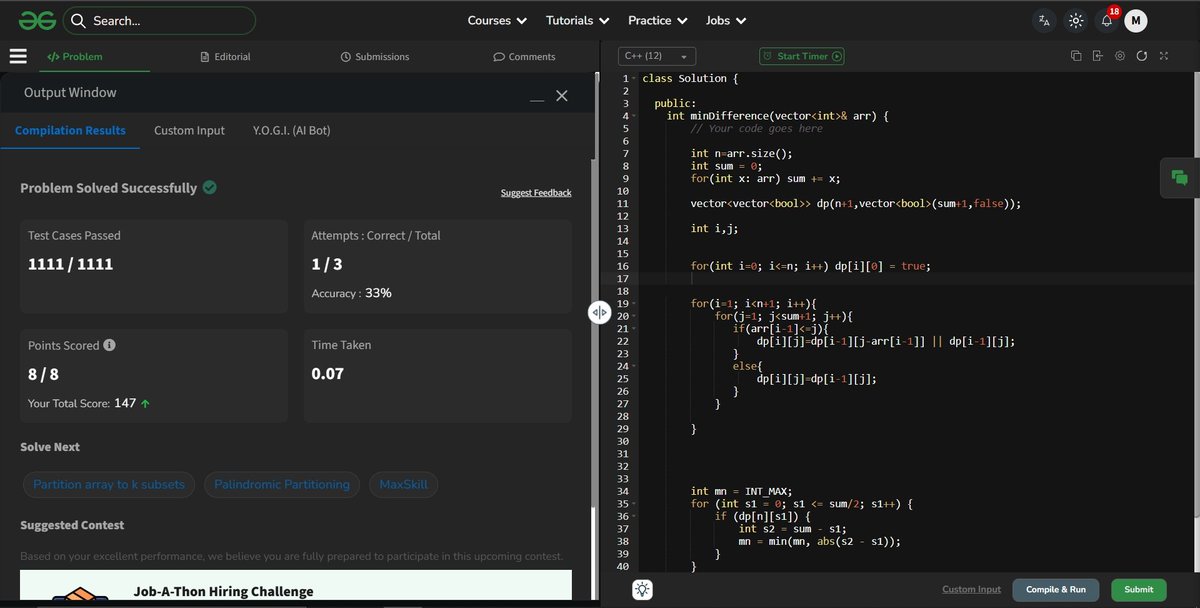The height and width of the screenshot is (608, 1200).
Task: Open MaxSkill problem
Action: coord(403,485)
